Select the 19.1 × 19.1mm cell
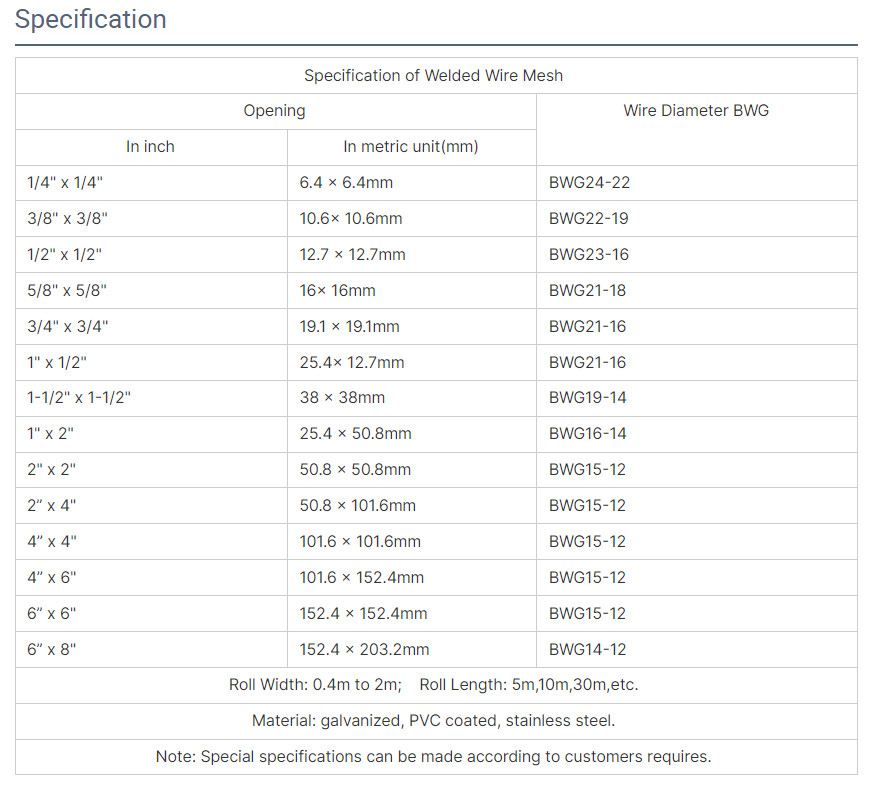This screenshot has width=875, height=786. [349, 327]
